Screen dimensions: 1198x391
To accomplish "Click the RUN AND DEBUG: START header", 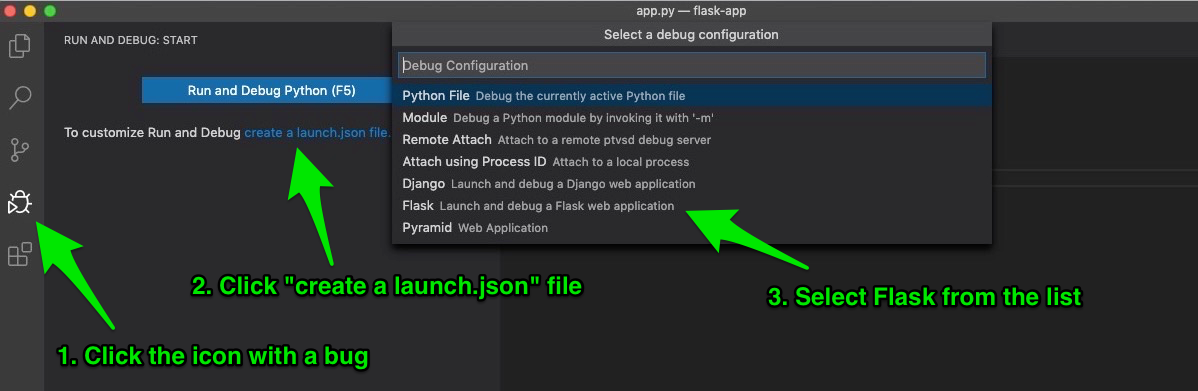I will click(131, 40).
